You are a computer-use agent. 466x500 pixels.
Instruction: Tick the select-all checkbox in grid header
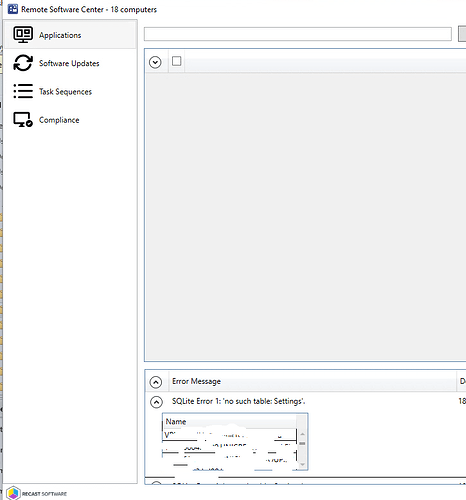point(177,61)
